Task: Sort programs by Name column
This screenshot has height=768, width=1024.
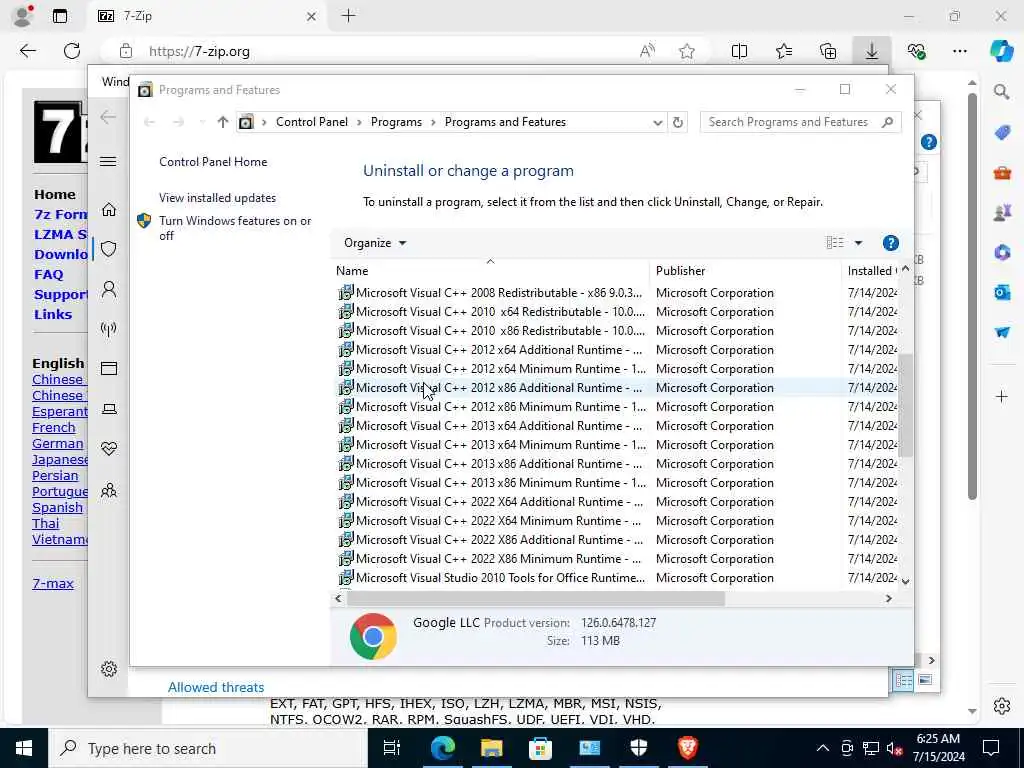Action: (490, 270)
